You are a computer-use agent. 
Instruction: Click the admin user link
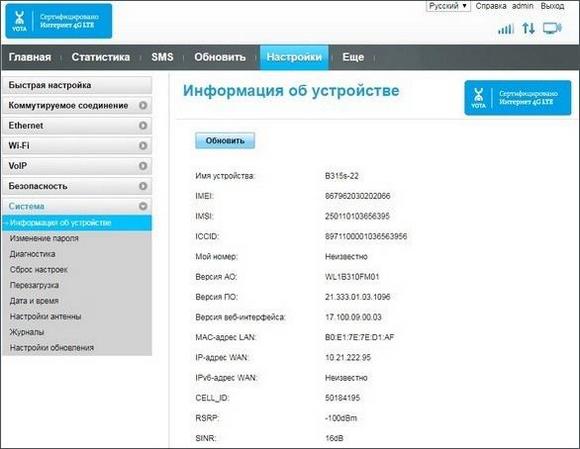click(x=523, y=6)
